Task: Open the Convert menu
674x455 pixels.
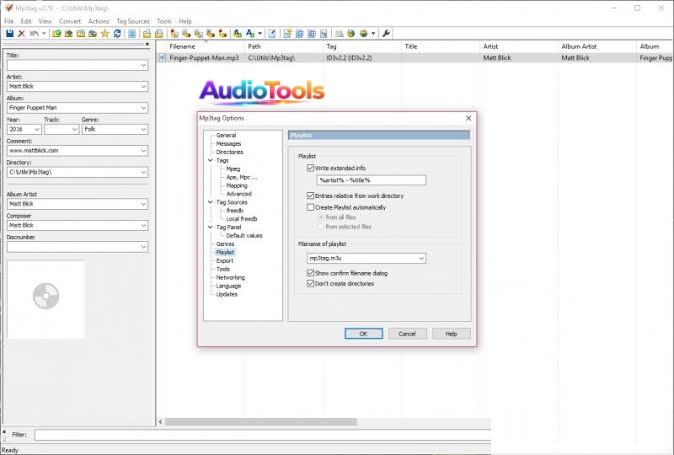Action: tap(70, 21)
